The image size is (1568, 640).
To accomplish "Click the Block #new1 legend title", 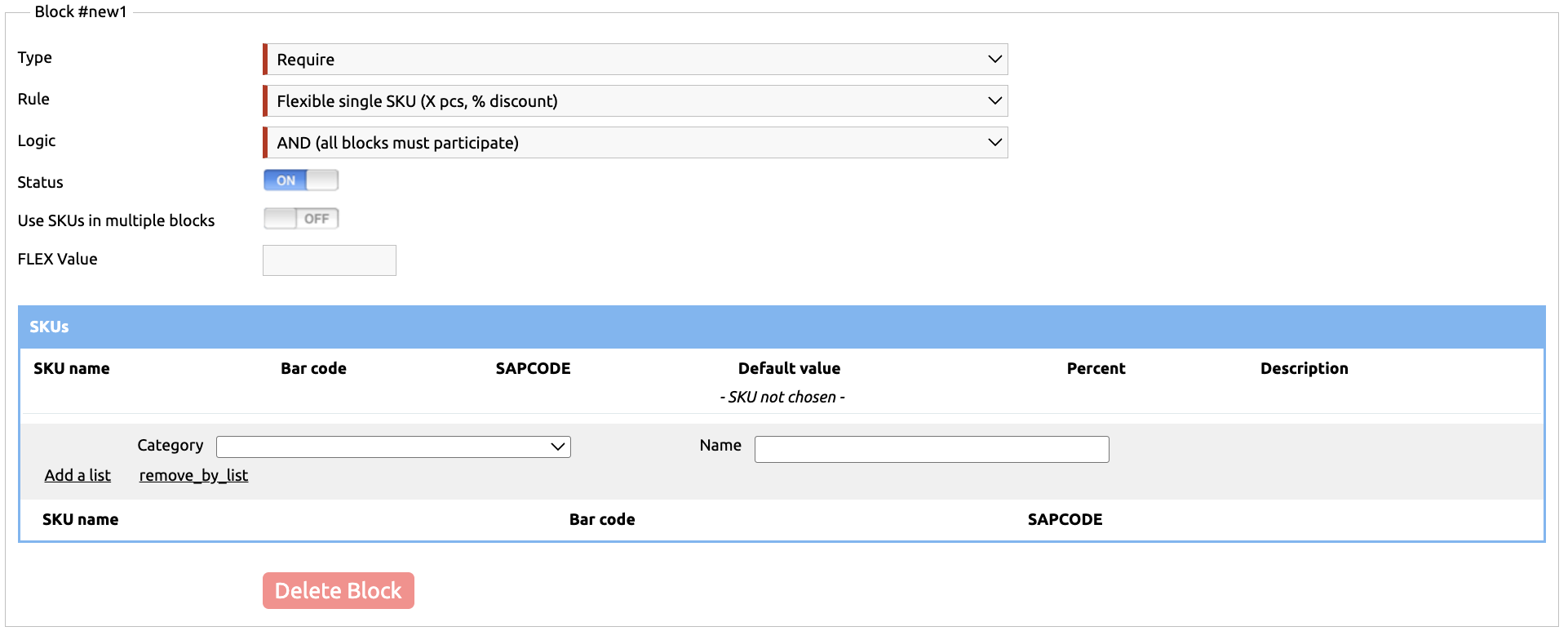I will (x=81, y=12).
